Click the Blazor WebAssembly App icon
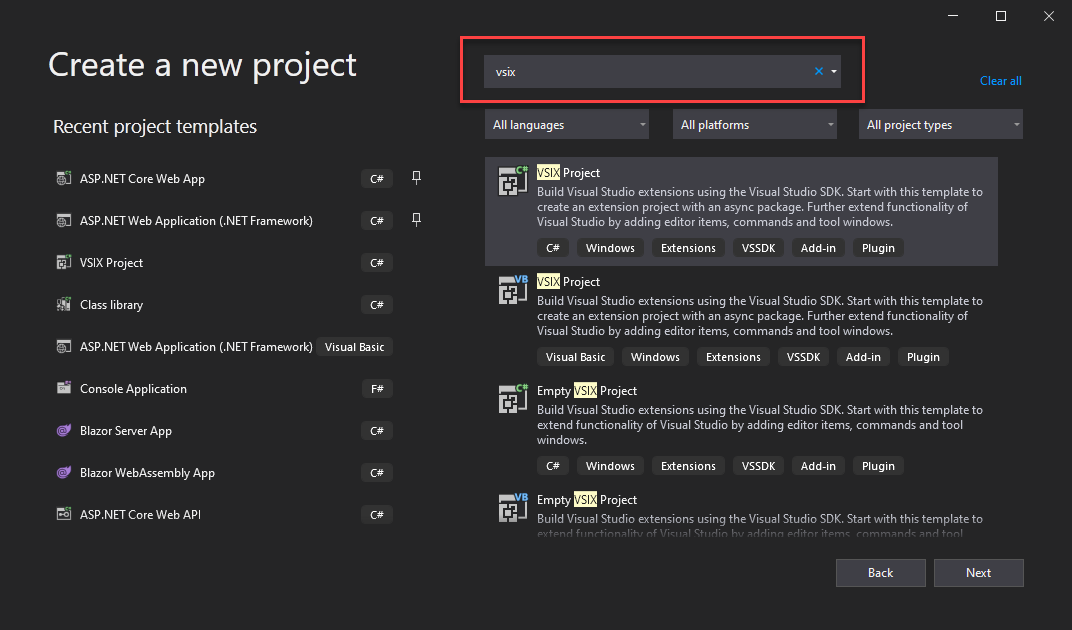The height and width of the screenshot is (630, 1072). pyautogui.click(x=64, y=472)
